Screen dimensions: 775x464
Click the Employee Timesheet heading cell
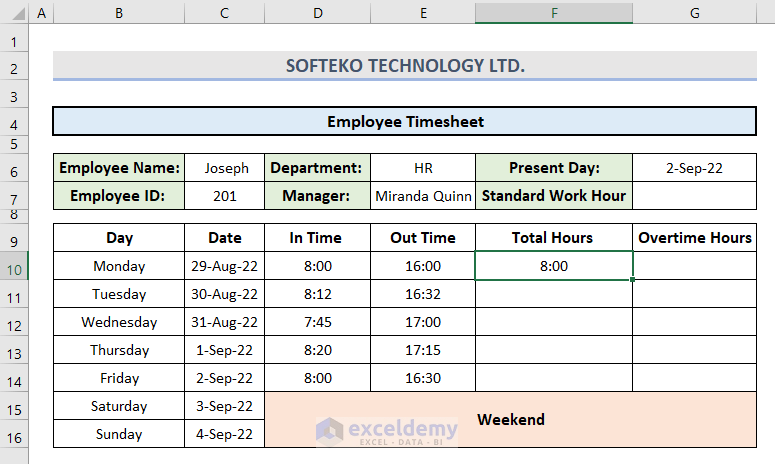click(x=405, y=121)
